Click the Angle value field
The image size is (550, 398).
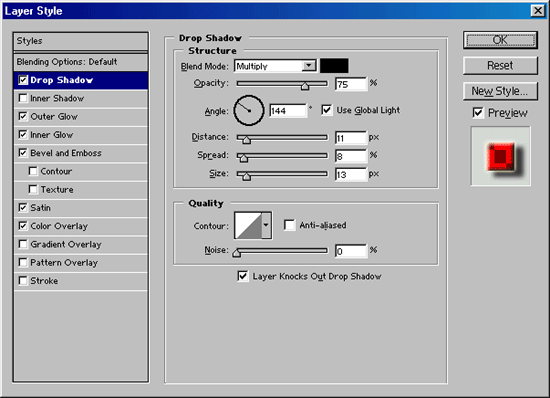click(288, 111)
